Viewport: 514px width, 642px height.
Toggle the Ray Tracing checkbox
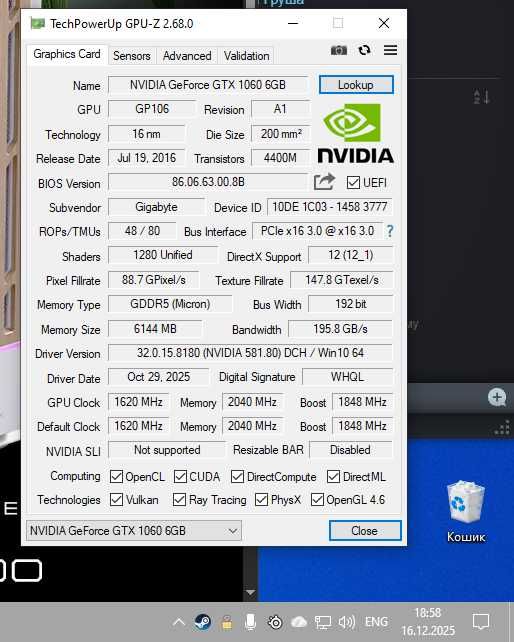[179, 500]
